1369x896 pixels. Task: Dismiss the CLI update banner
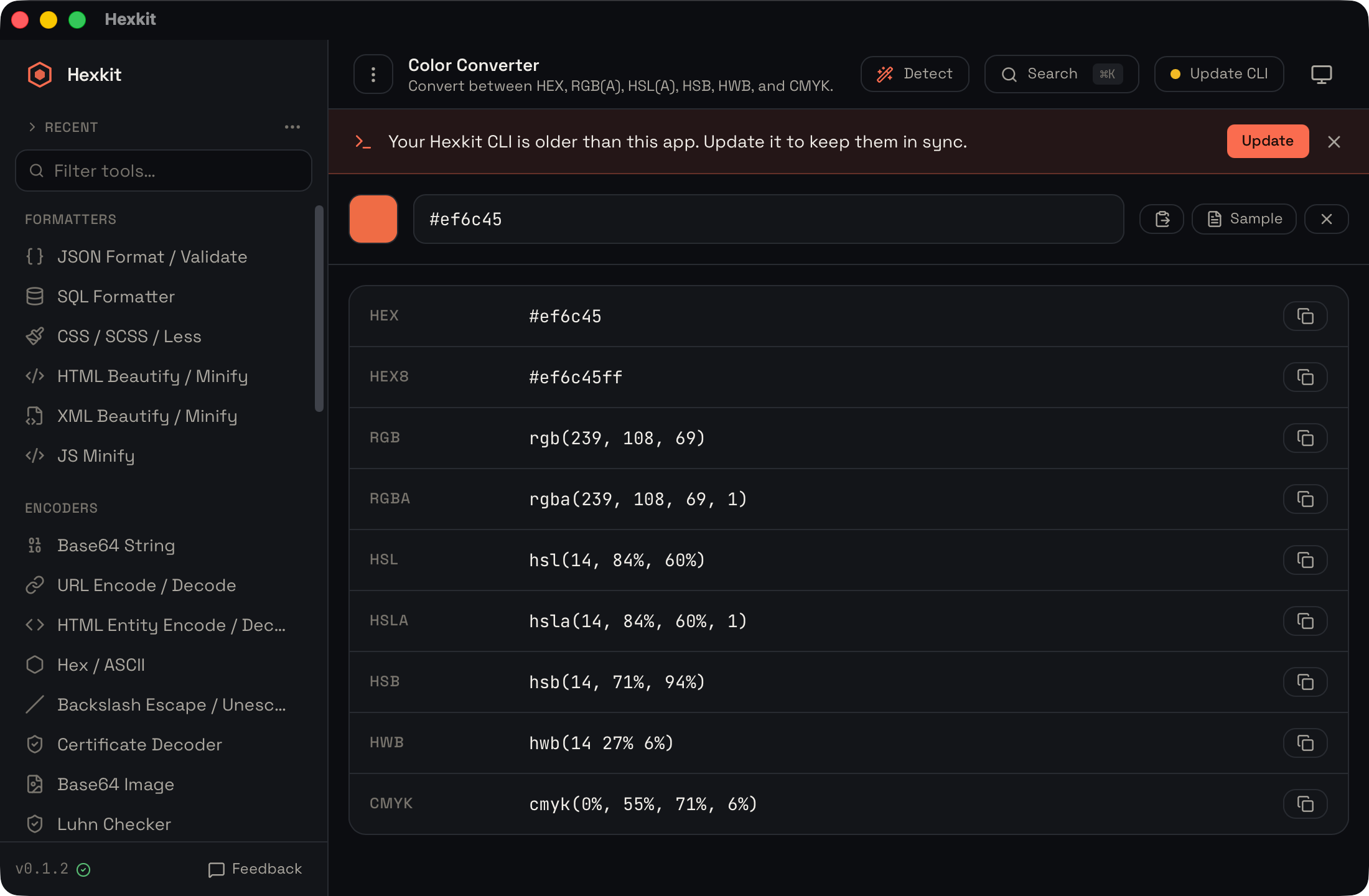(1334, 142)
